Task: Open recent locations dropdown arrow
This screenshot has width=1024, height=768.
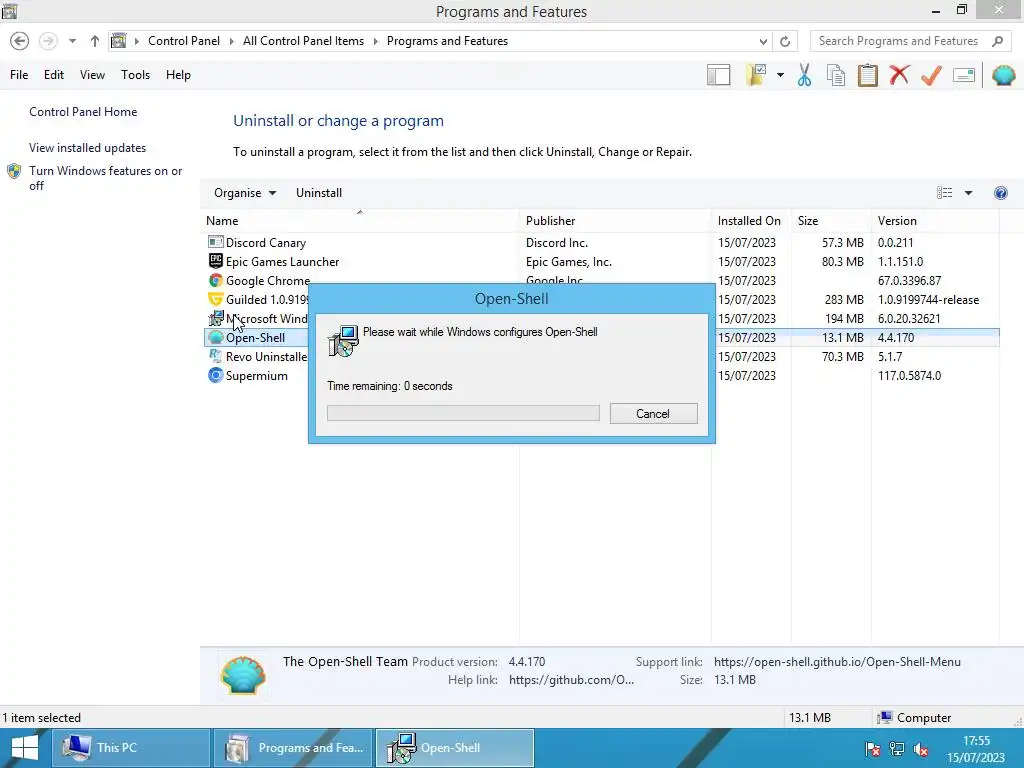Action: click(72, 41)
